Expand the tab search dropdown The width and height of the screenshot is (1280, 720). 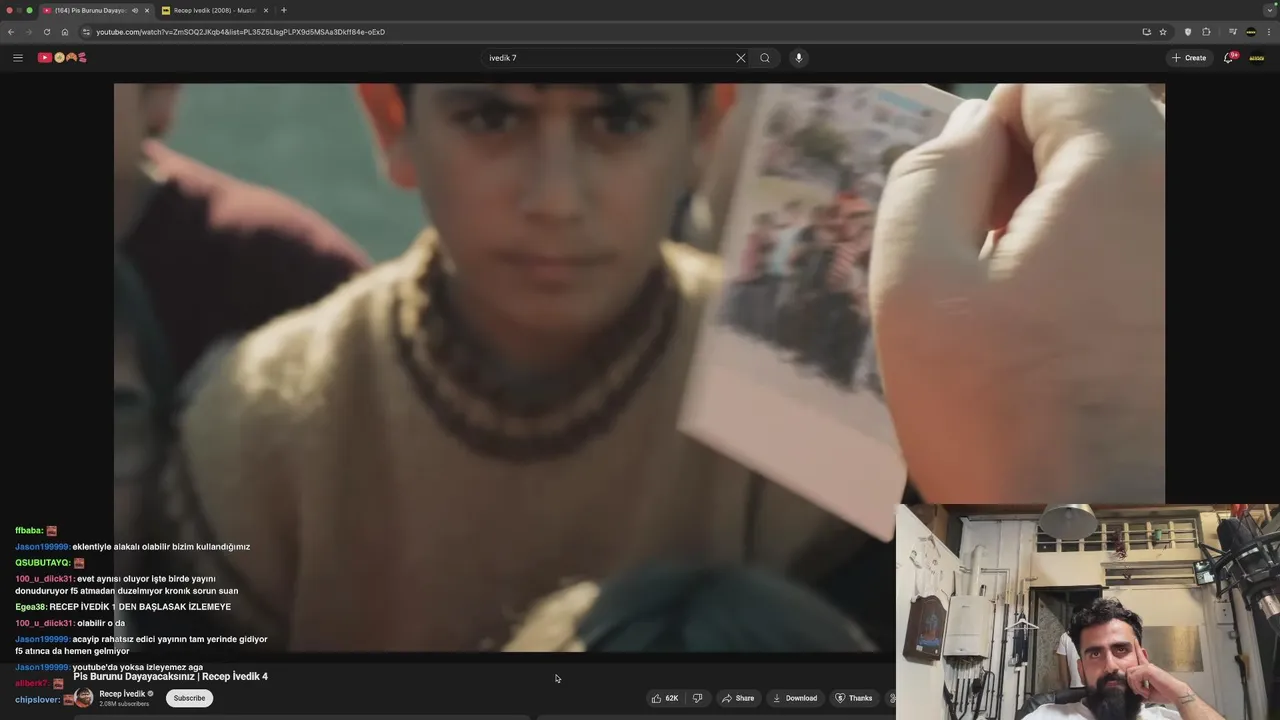tap(1268, 10)
